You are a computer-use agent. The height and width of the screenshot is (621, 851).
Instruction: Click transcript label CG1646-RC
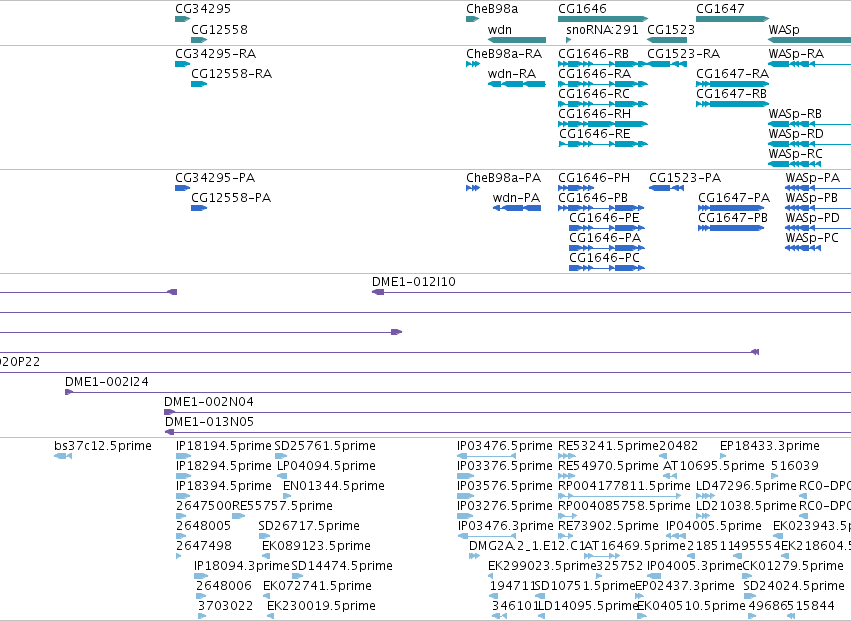tap(594, 94)
